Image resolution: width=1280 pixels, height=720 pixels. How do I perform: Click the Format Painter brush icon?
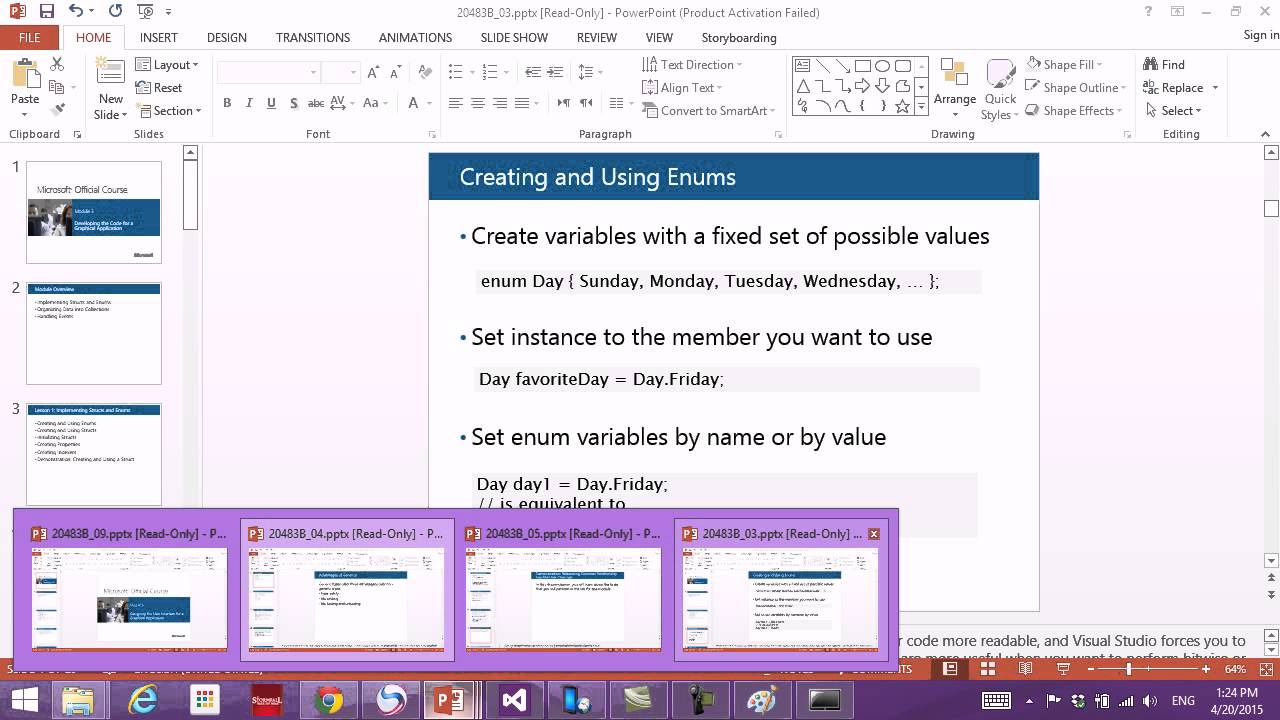pyautogui.click(x=57, y=110)
